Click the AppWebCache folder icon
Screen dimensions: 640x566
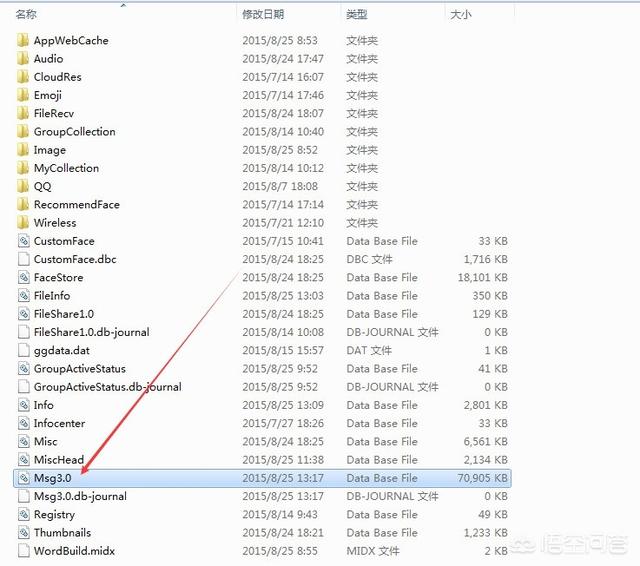pos(23,40)
